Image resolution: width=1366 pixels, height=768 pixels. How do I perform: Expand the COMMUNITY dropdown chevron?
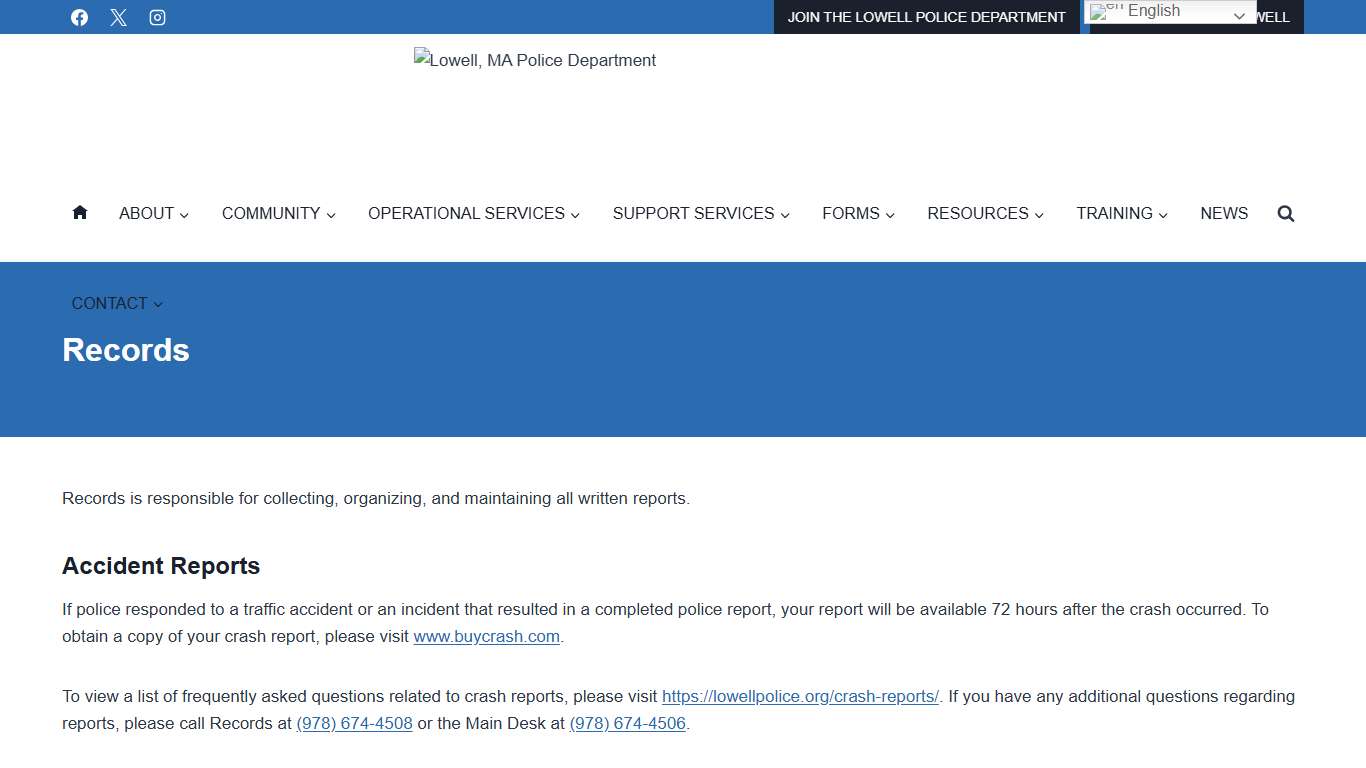point(331,214)
